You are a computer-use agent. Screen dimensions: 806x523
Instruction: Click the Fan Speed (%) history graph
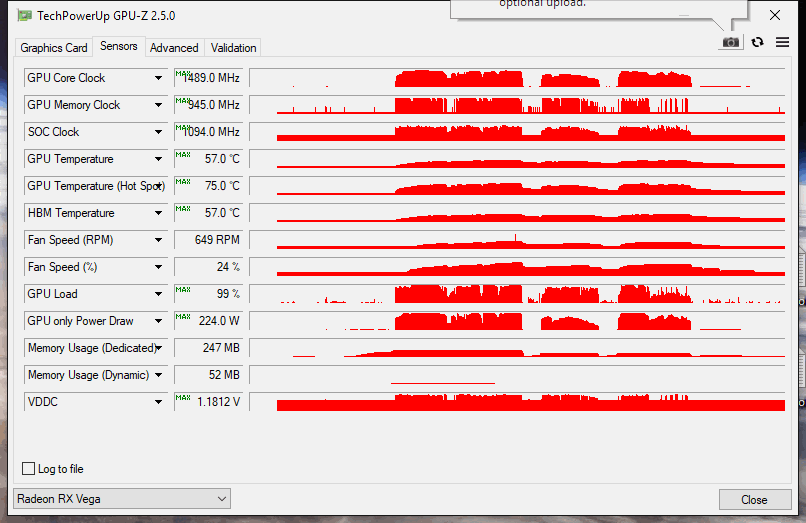[518, 267]
